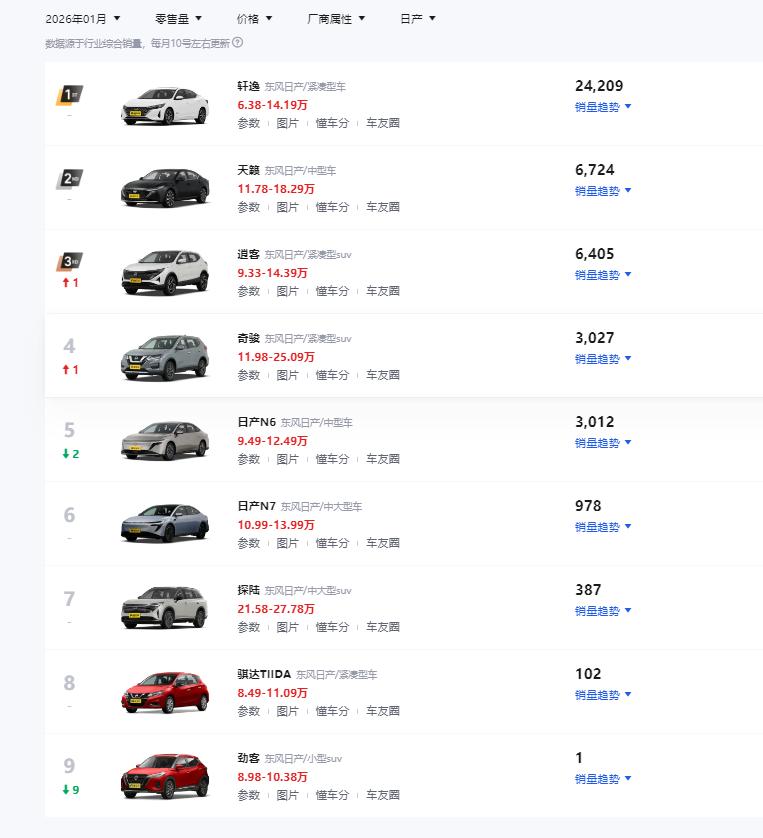Open the 日产 brand dropdown
Image resolution: width=763 pixels, height=838 pixels.
(417, 18)
